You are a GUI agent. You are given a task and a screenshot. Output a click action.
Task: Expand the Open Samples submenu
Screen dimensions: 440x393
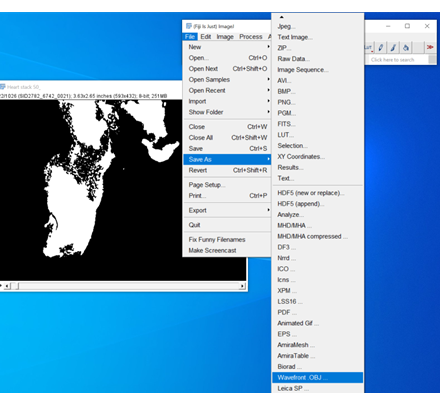click(x=227, y=80)
